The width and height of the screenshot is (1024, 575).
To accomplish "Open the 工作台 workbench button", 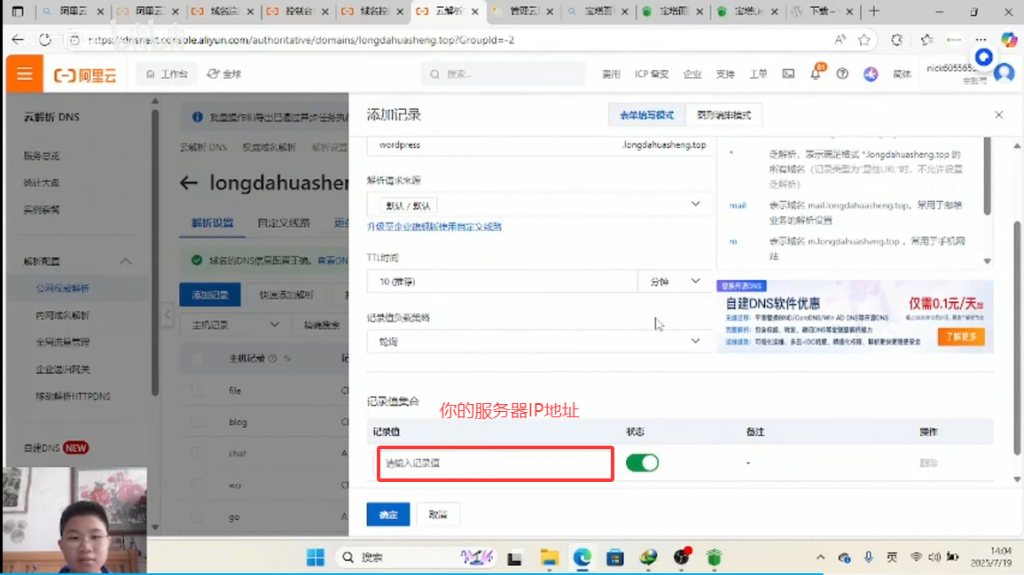I will 167,74.
